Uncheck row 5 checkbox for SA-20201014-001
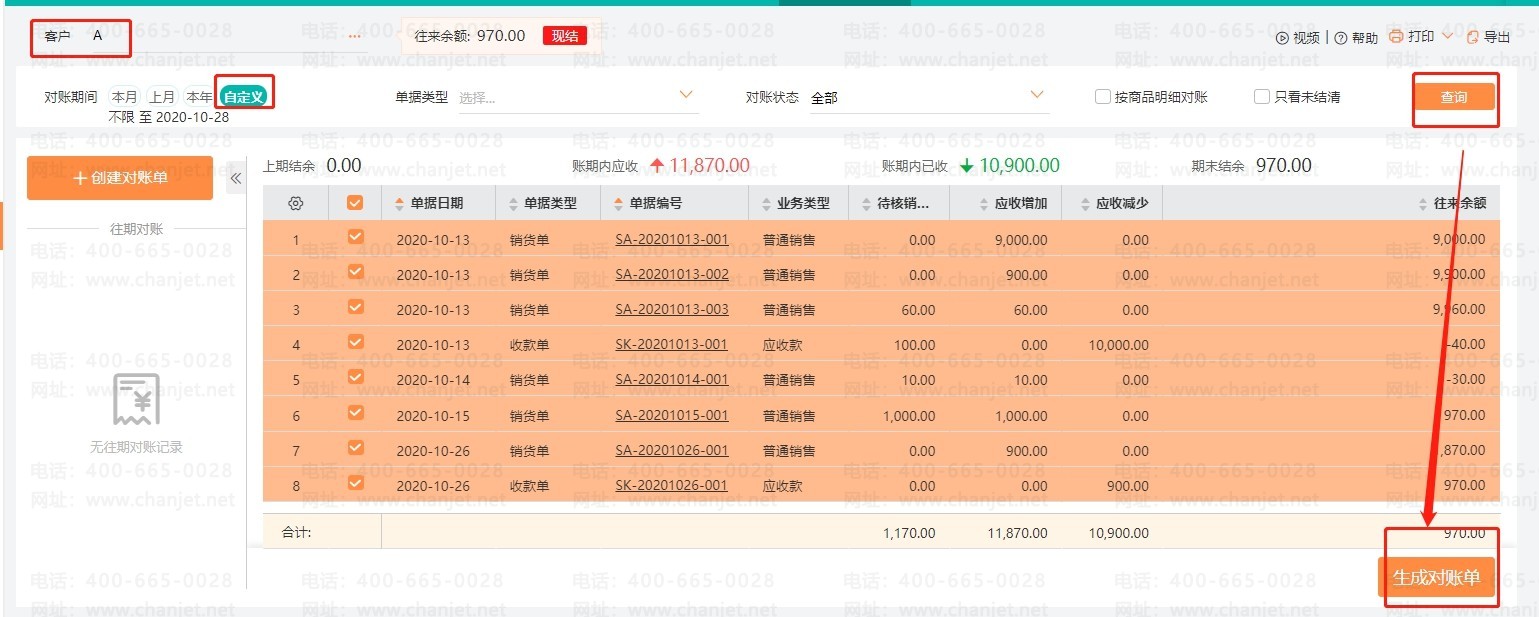Image resolution: width=1539 pixels, height=617 pixels. click(355, 378)
